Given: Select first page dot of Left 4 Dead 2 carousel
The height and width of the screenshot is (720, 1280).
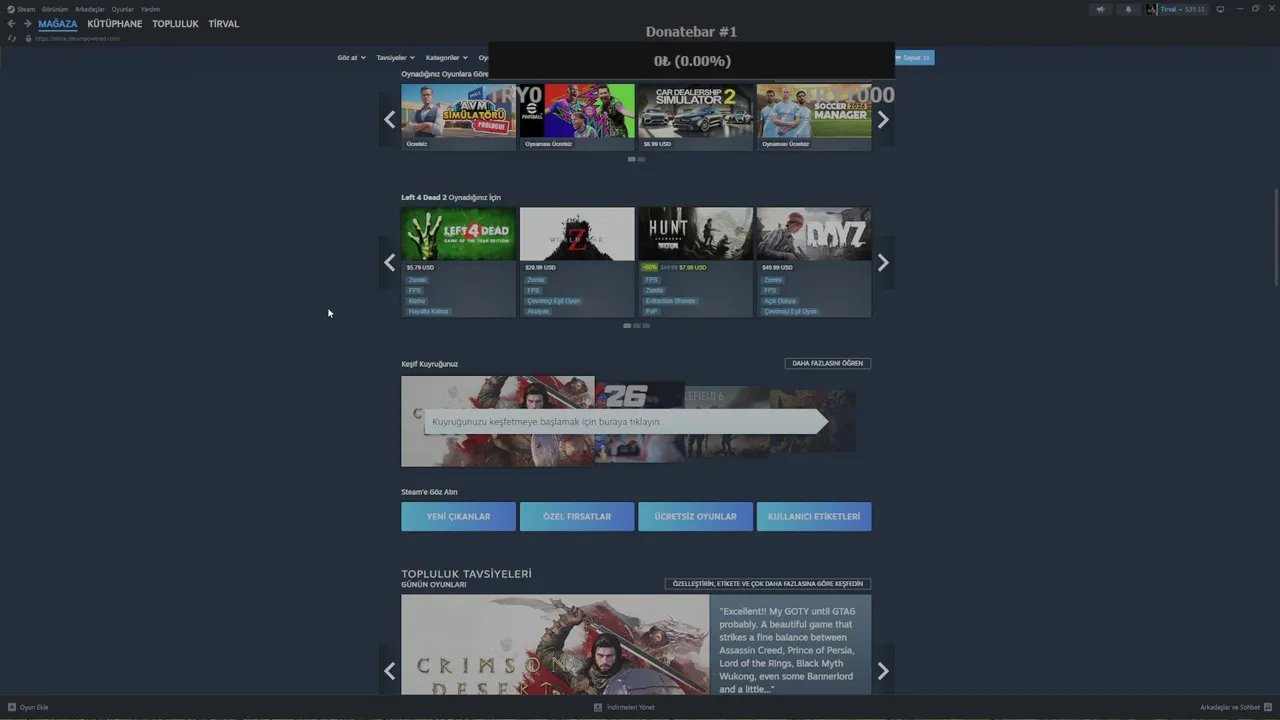Looking at the screenshot, I should click(627, 325).
